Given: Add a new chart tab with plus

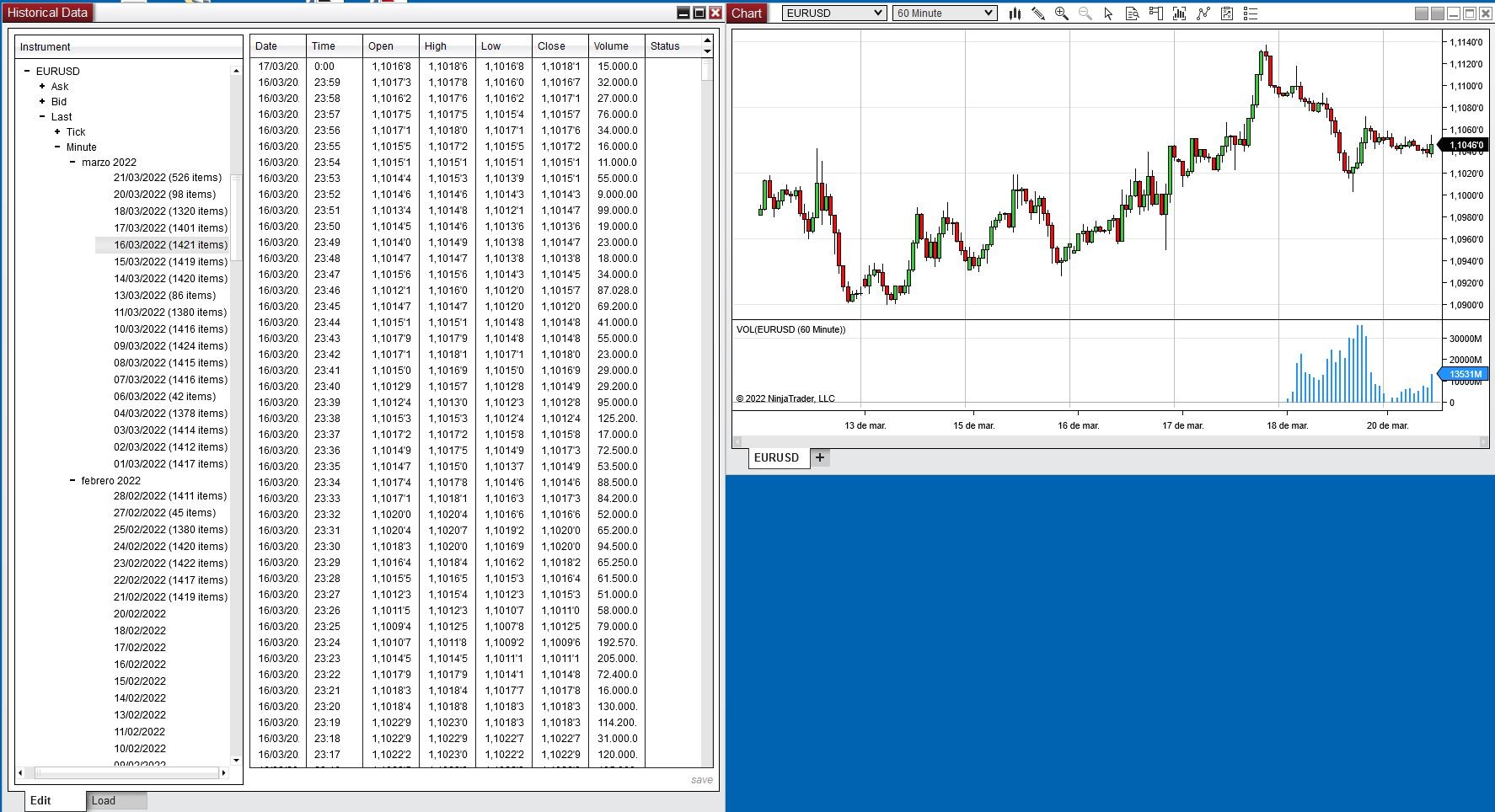Looking at the screenshot, I should pos(820,457).
